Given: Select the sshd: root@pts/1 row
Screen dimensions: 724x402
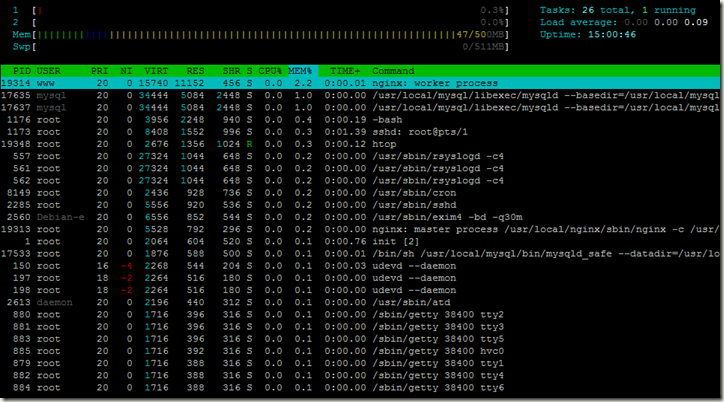Looking at the screenshot, I should pyautogui.click(x=360, y=132).
